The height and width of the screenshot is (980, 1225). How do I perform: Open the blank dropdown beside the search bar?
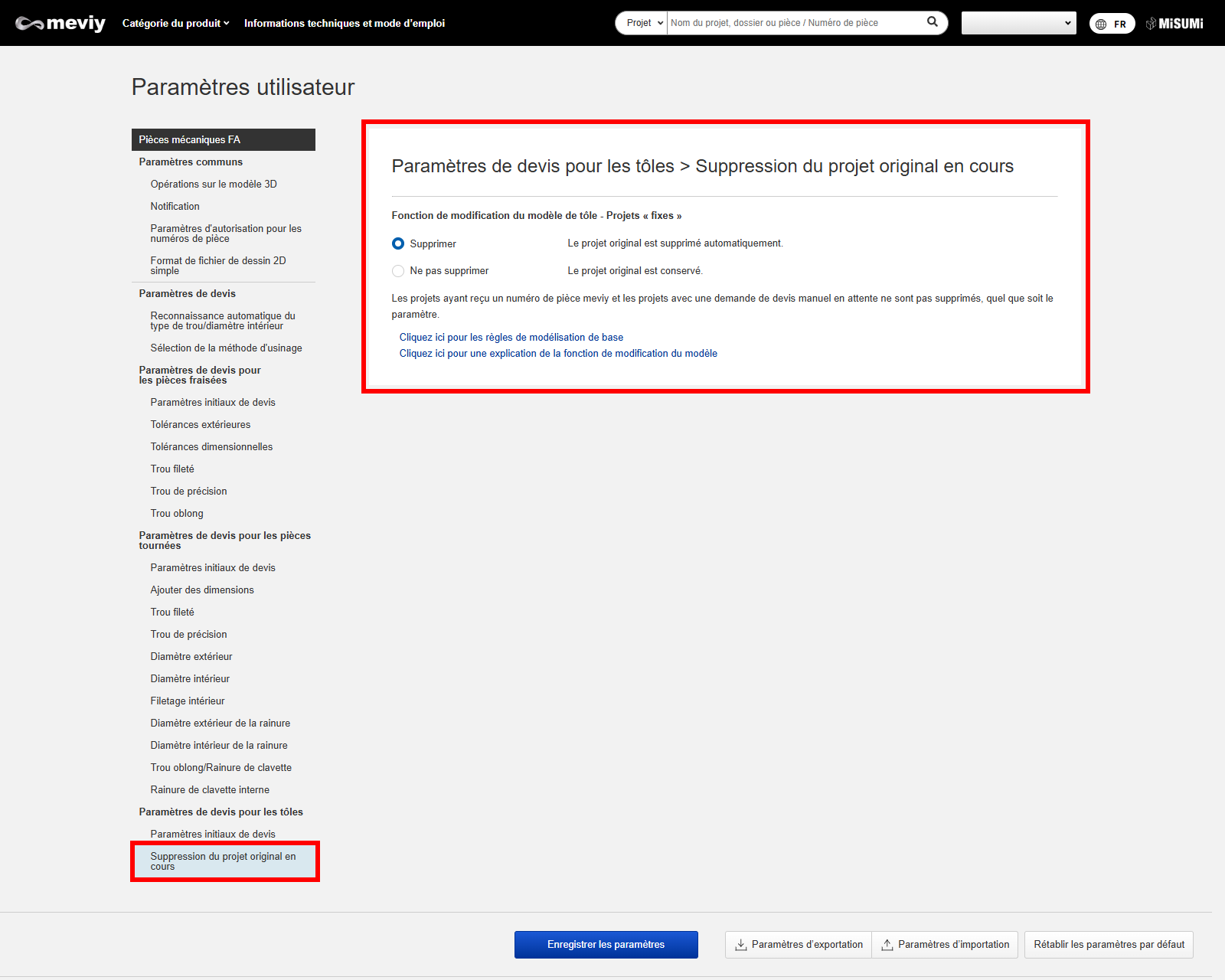[1018, 23]
